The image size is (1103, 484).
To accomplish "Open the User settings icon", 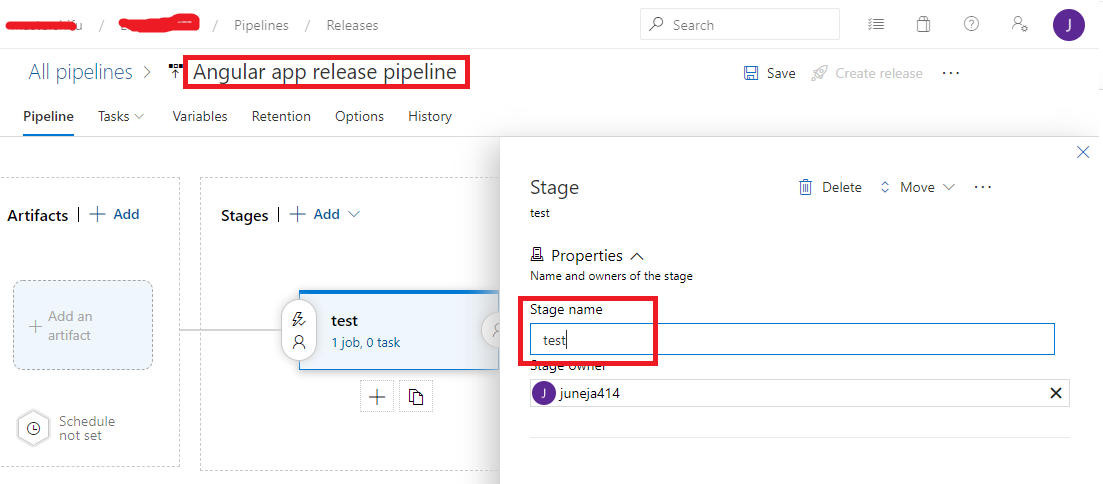I will 1019,24.
